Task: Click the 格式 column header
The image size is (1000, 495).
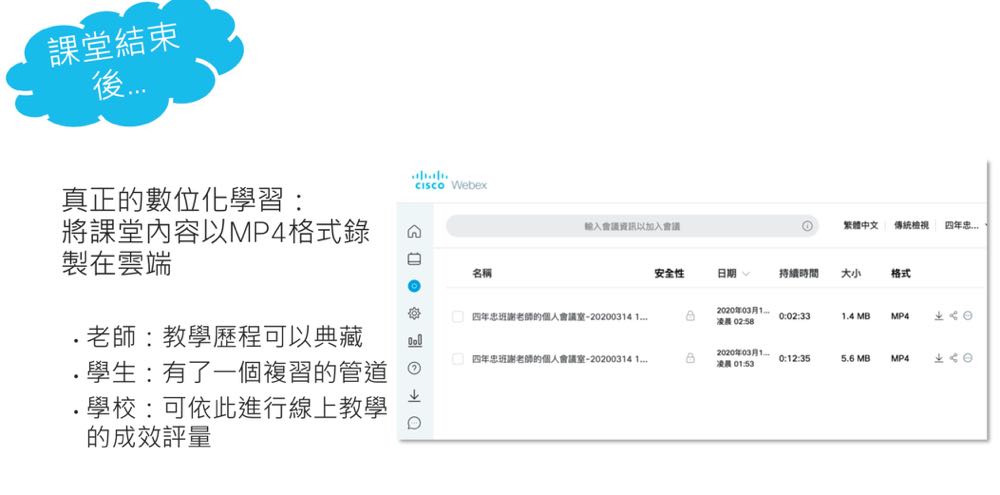Action: click(x=901, y=274)
